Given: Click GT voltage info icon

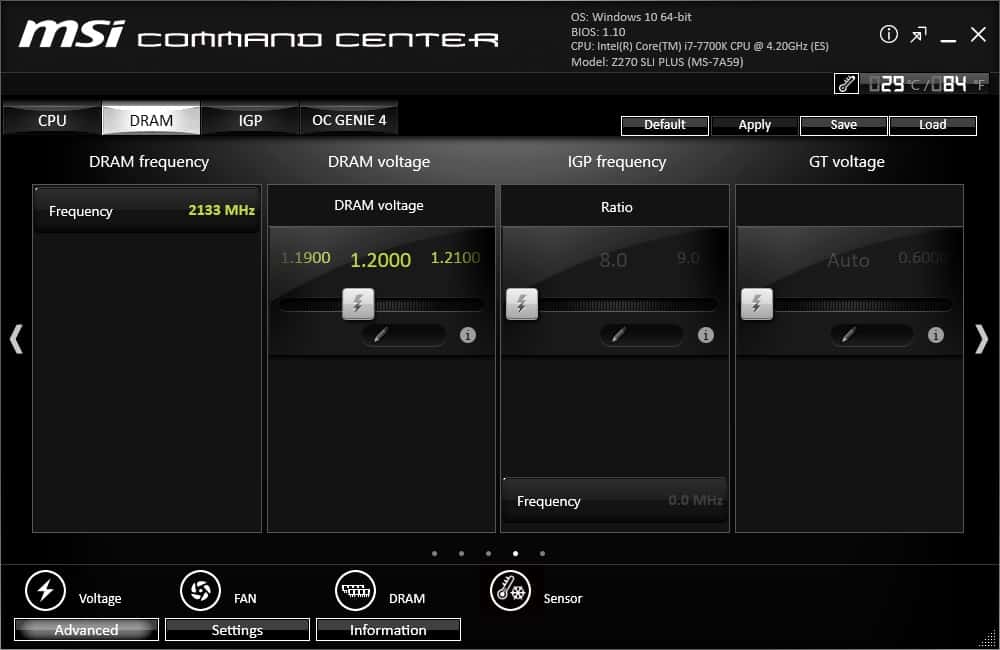Looking at the screenshot, I should (x=936, y=335).
